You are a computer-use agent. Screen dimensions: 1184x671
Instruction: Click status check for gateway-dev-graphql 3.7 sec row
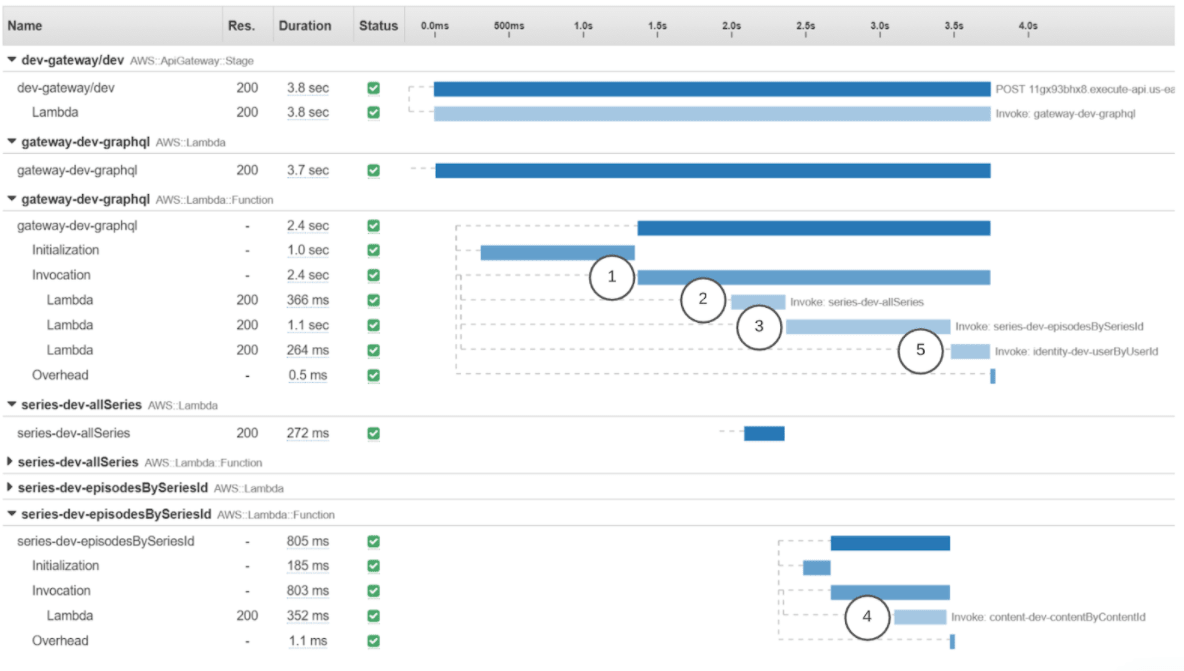pos(374,171)
